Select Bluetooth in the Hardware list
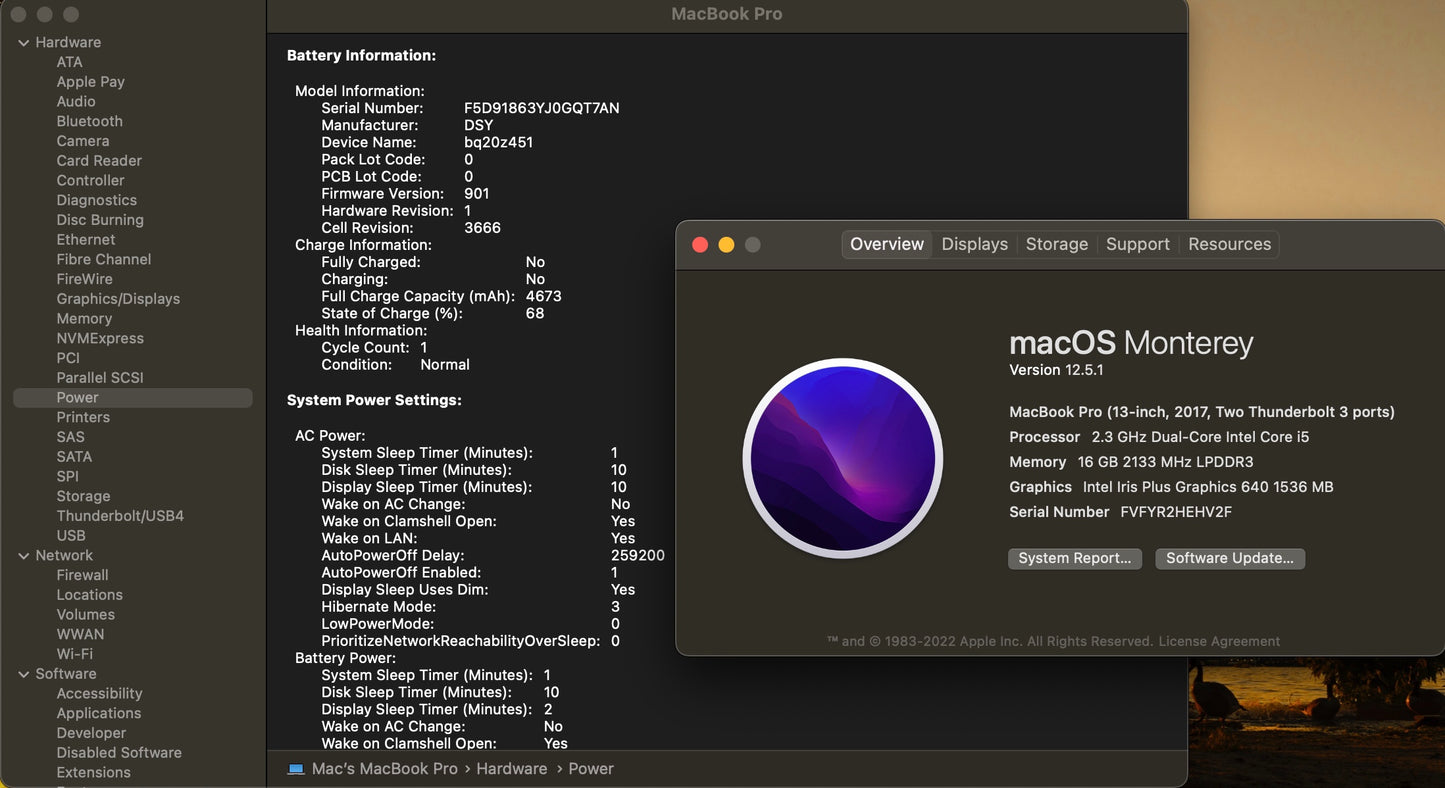 89,121
